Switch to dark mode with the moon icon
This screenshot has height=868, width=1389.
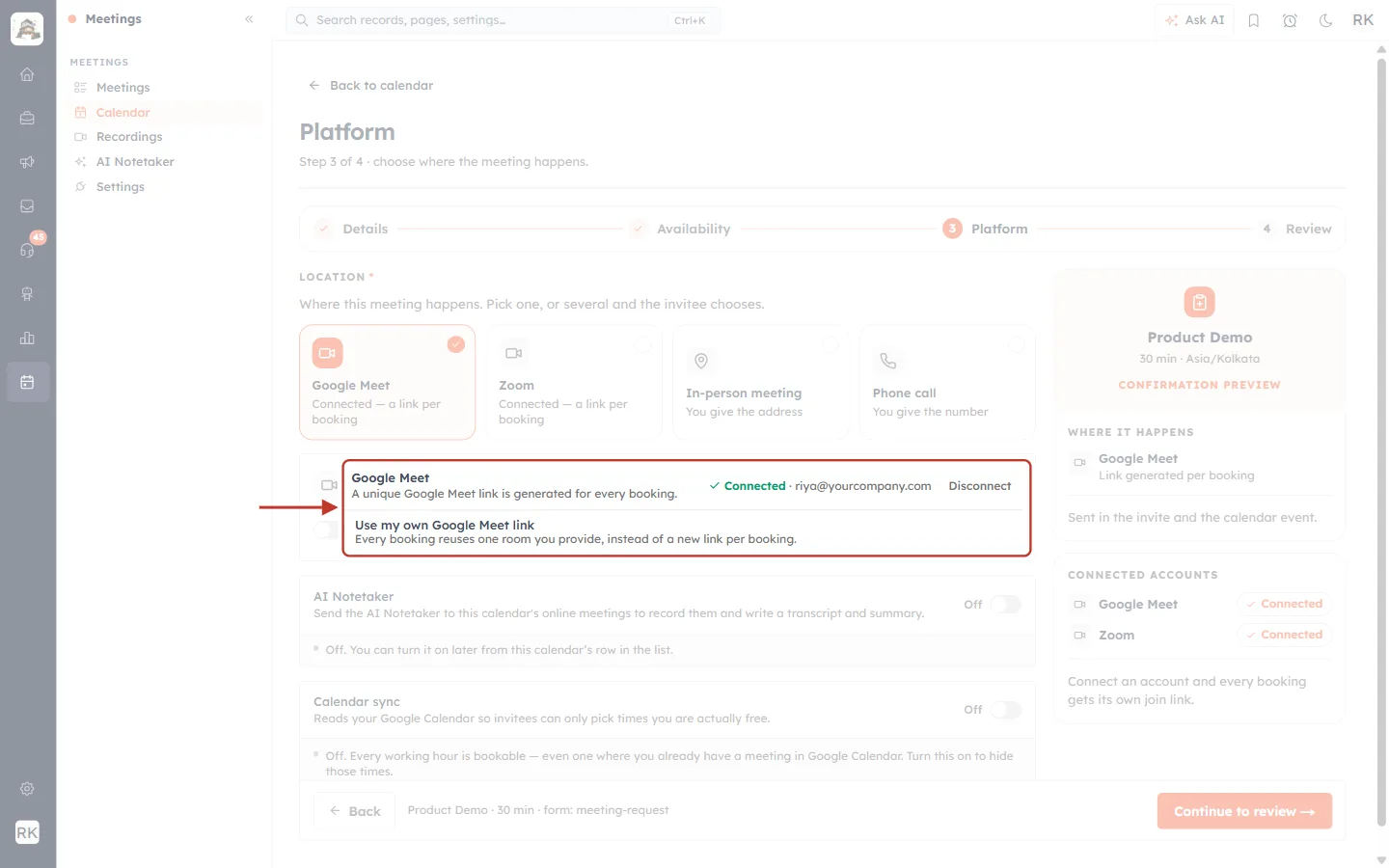[1326, 20]
